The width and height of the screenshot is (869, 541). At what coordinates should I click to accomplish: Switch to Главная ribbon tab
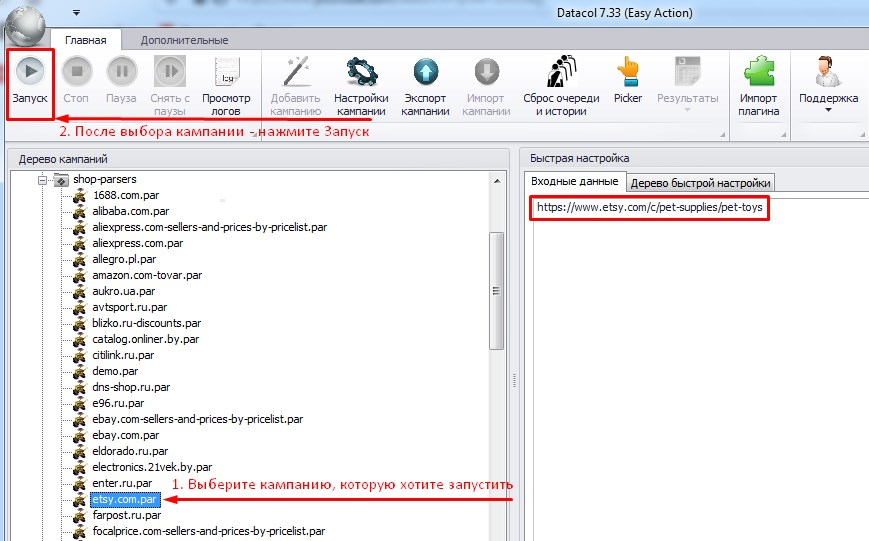point(85,40)
